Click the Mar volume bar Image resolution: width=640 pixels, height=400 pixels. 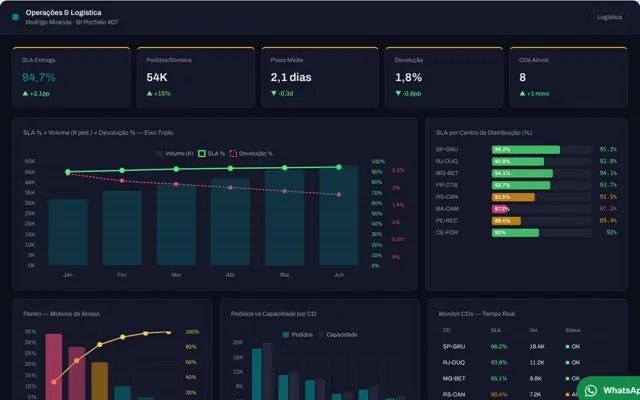point(176,225)
